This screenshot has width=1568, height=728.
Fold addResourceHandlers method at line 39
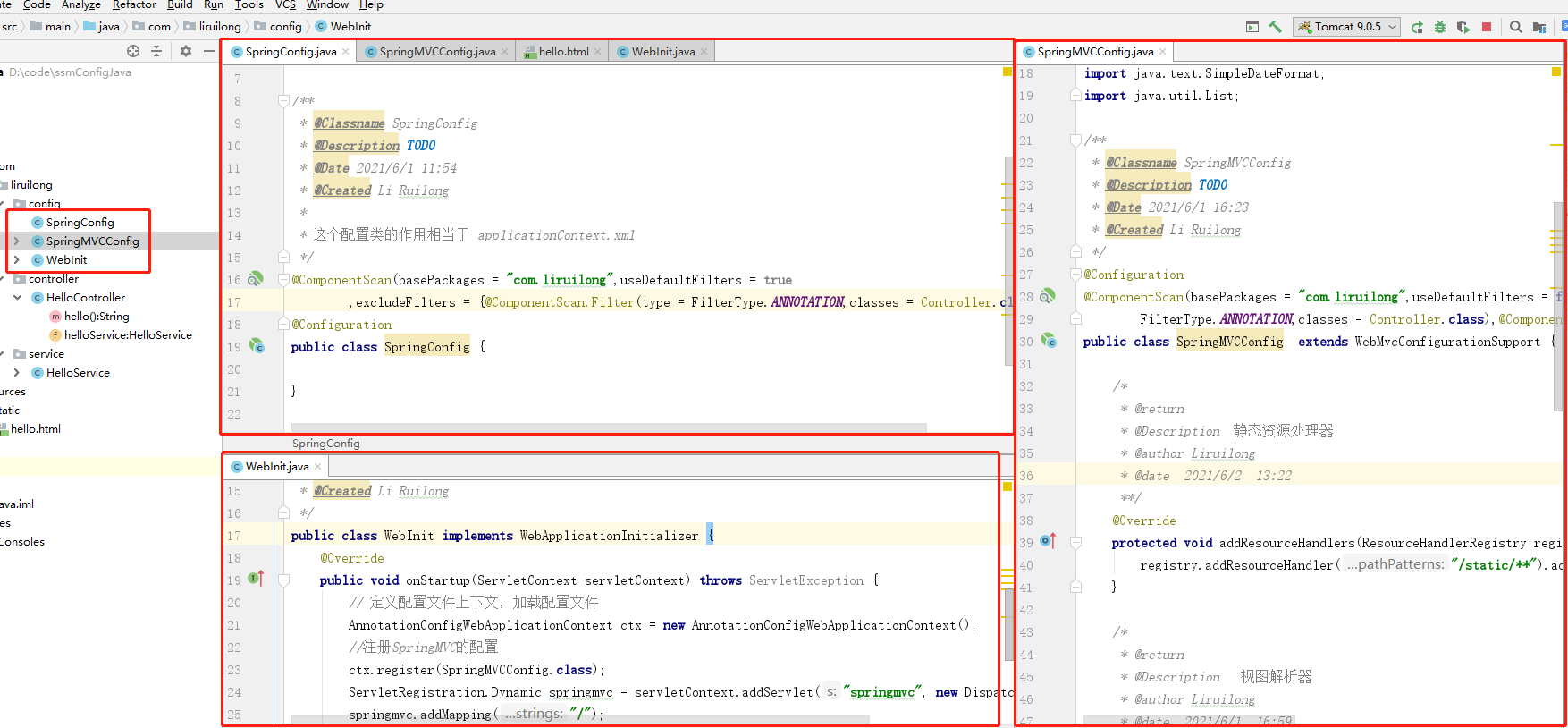pos(1075,543)
